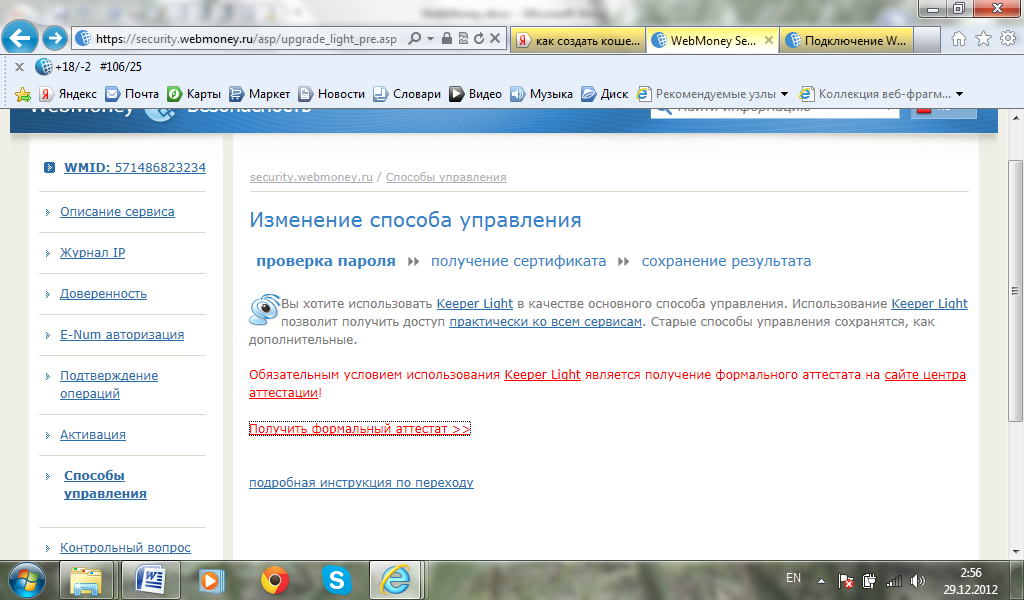
Task: Open the Музыка bookmark
Action: point(541,94)
